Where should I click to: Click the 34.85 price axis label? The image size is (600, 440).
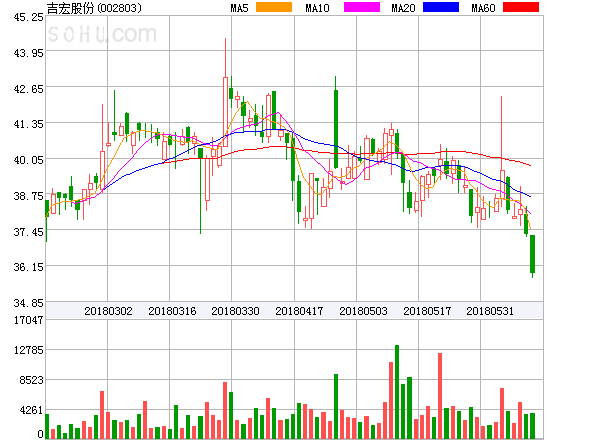[28, 303]
